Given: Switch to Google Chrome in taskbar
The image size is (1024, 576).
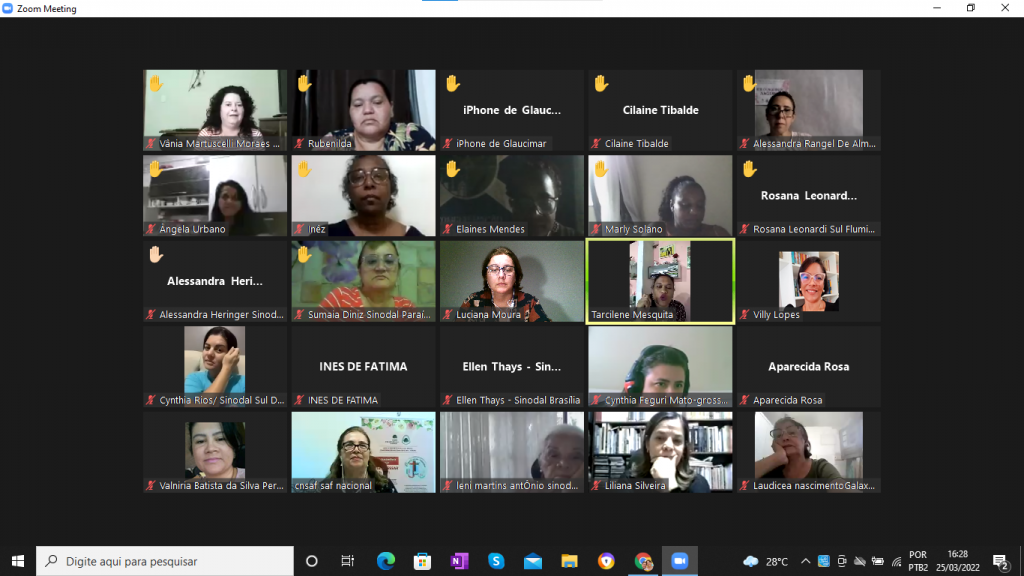Looking at the screenshot, I should pos(643,561).
